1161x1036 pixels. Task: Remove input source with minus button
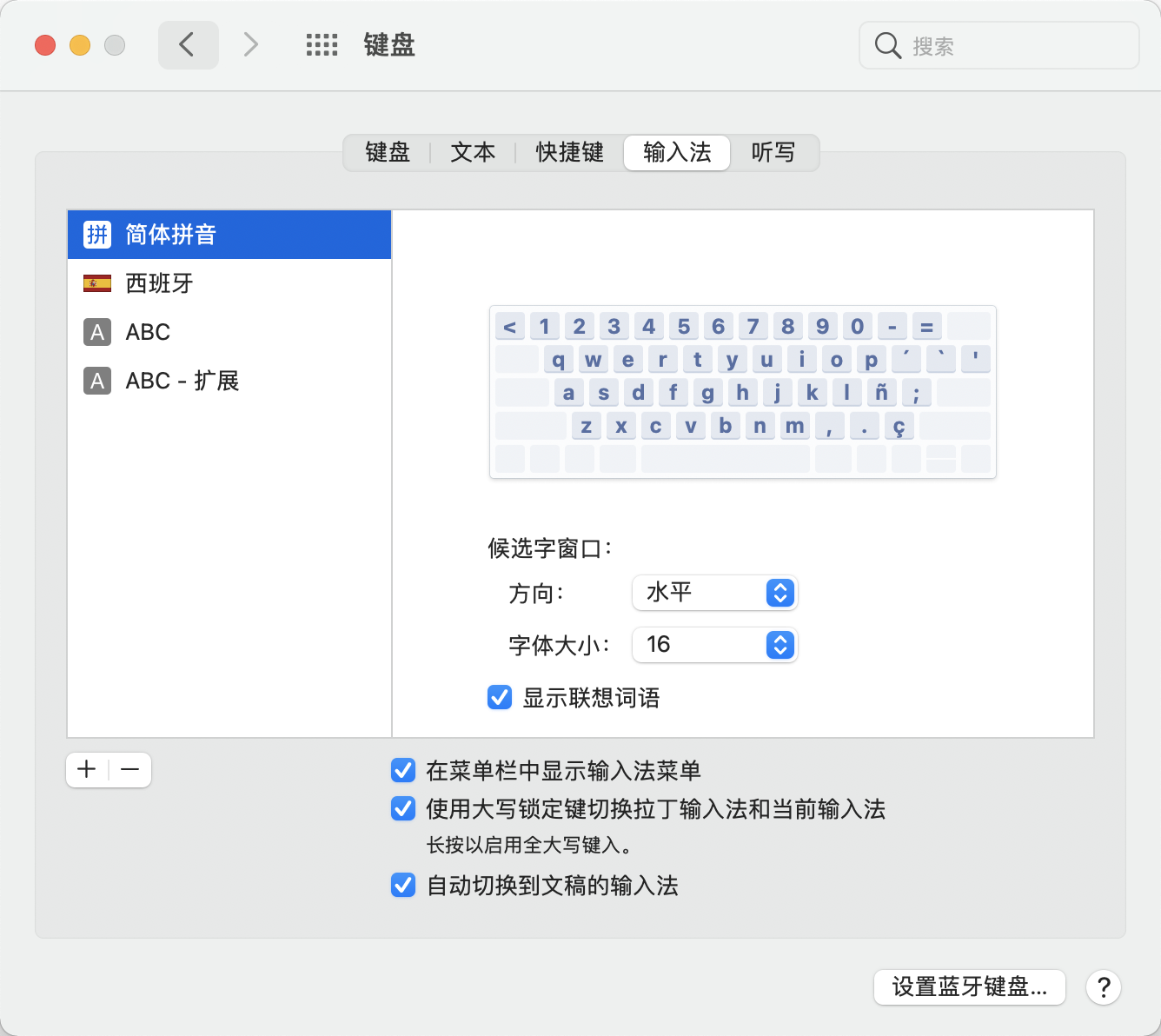(x=130, y=770)
